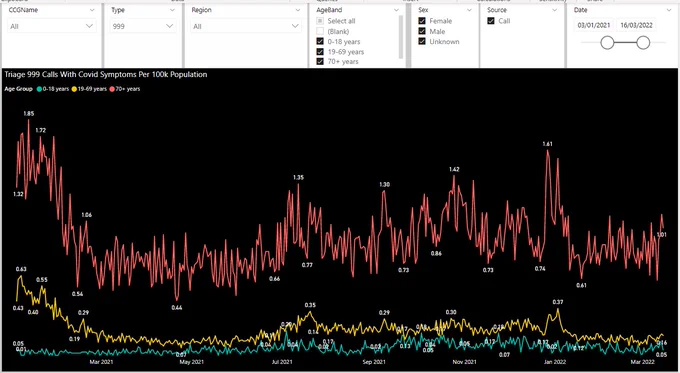Viewport: 680px width, 373px height.
Task: Select the 0-18 years legend marker
Action: click(40, 89)
